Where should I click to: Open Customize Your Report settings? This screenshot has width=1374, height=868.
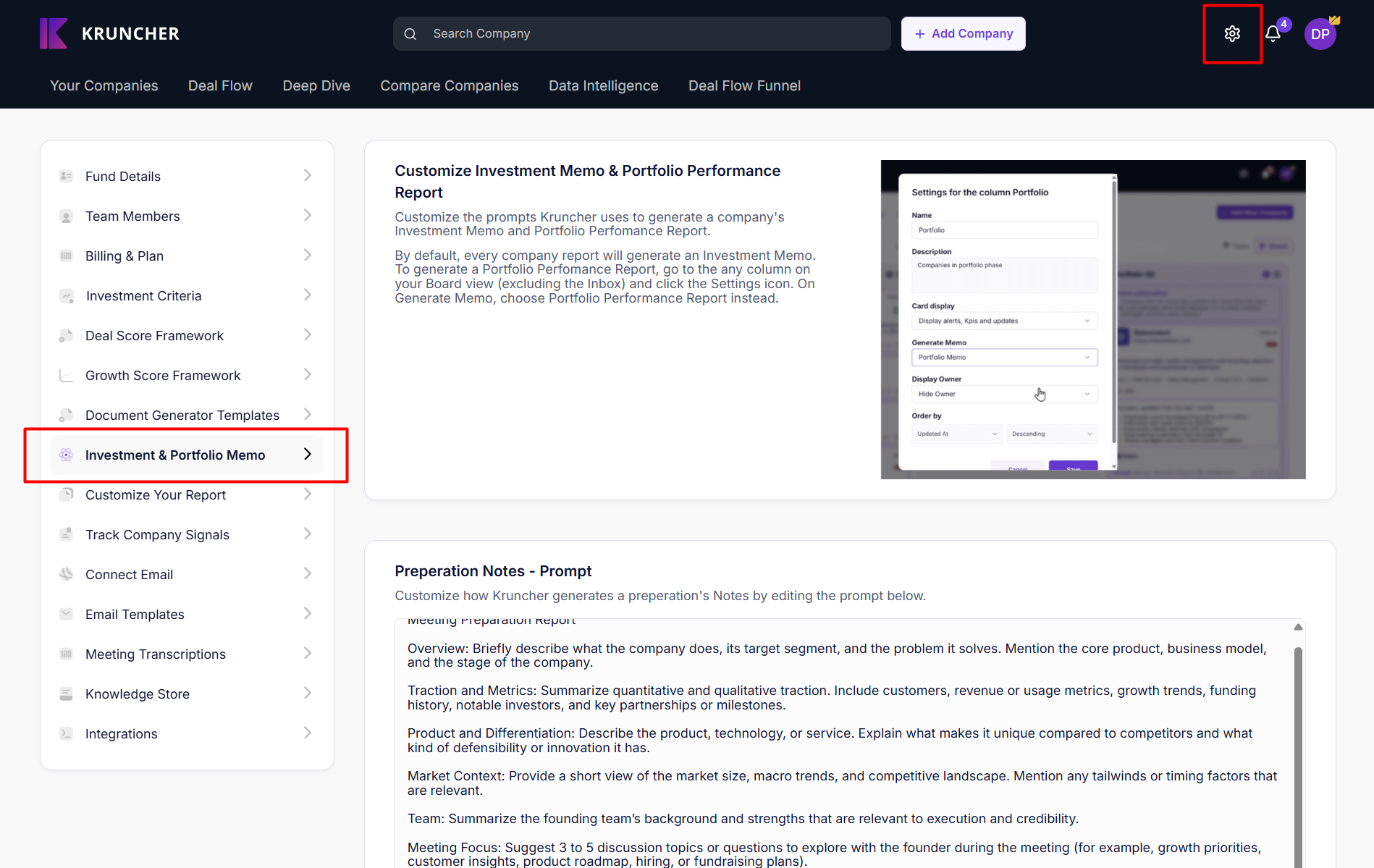[156, 495]
